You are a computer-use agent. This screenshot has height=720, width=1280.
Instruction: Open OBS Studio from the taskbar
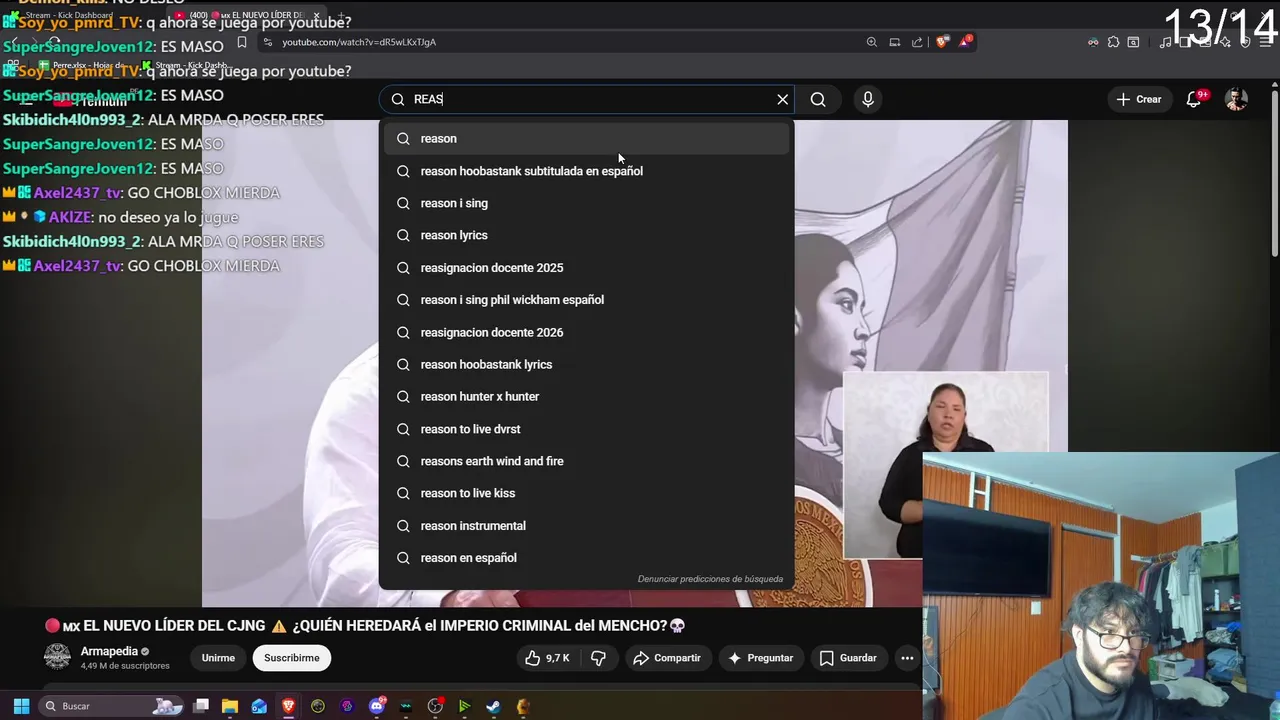tap(435, 706)
